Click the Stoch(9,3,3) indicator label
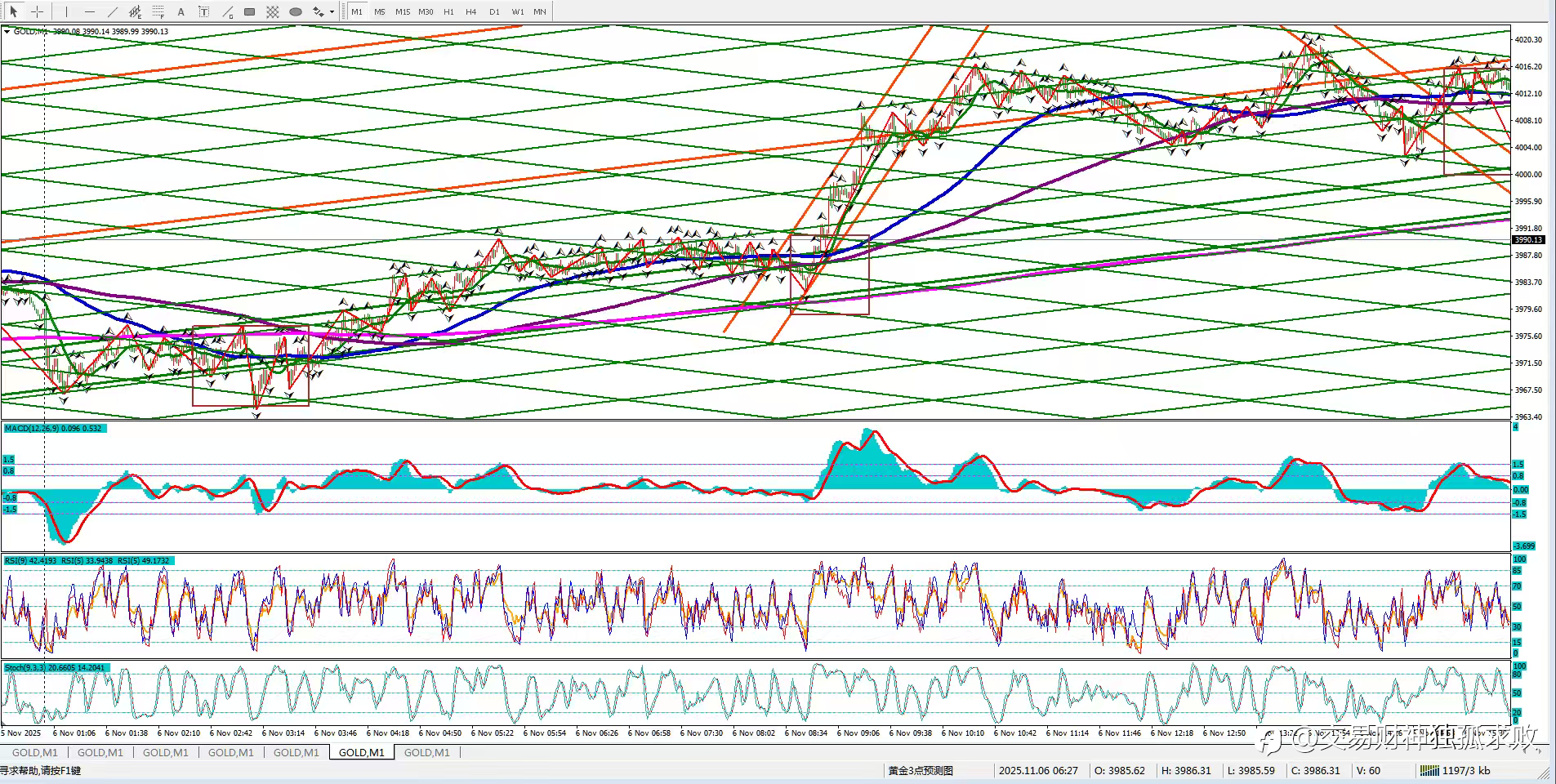1556x784 pixels. [56, 667]
